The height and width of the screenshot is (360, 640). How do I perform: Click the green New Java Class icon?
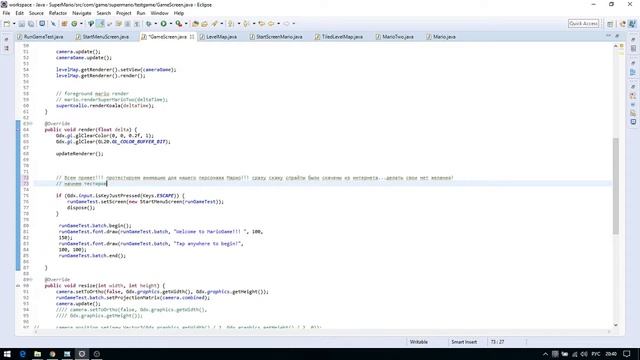pyautogui.click(x=74, y=24)
